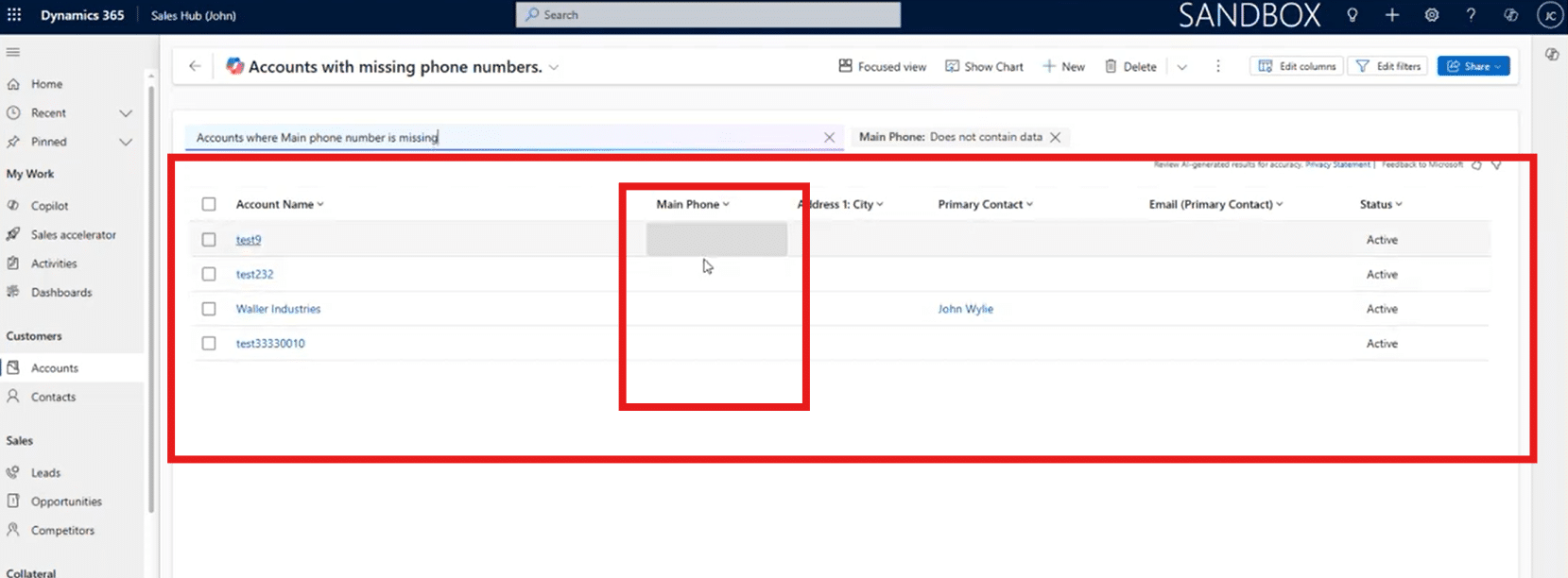Viewport: 1568px width, 578px height.
Task: Open the more commands ellipsis
Action: (x=1217, y=66)
